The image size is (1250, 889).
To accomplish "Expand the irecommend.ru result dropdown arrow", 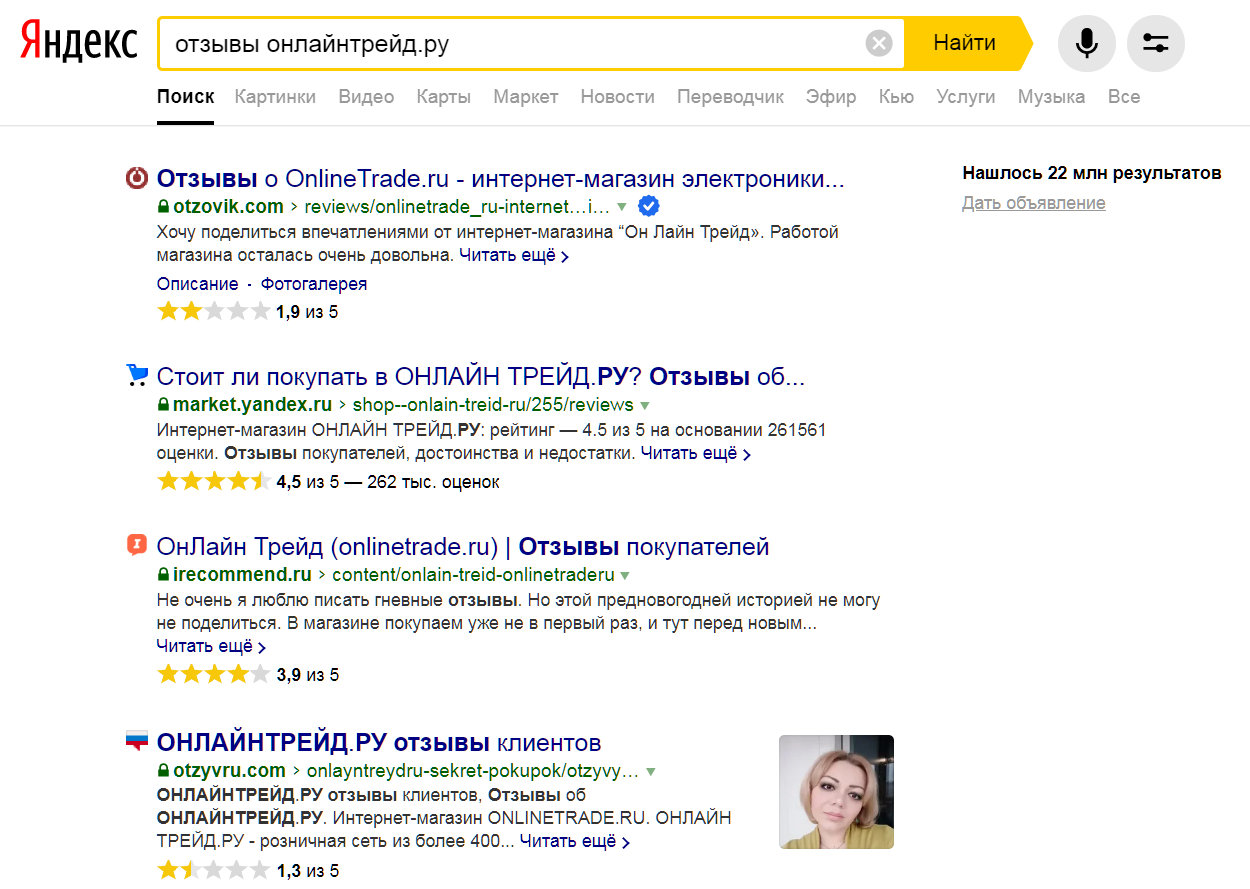I will pos(625,575).
